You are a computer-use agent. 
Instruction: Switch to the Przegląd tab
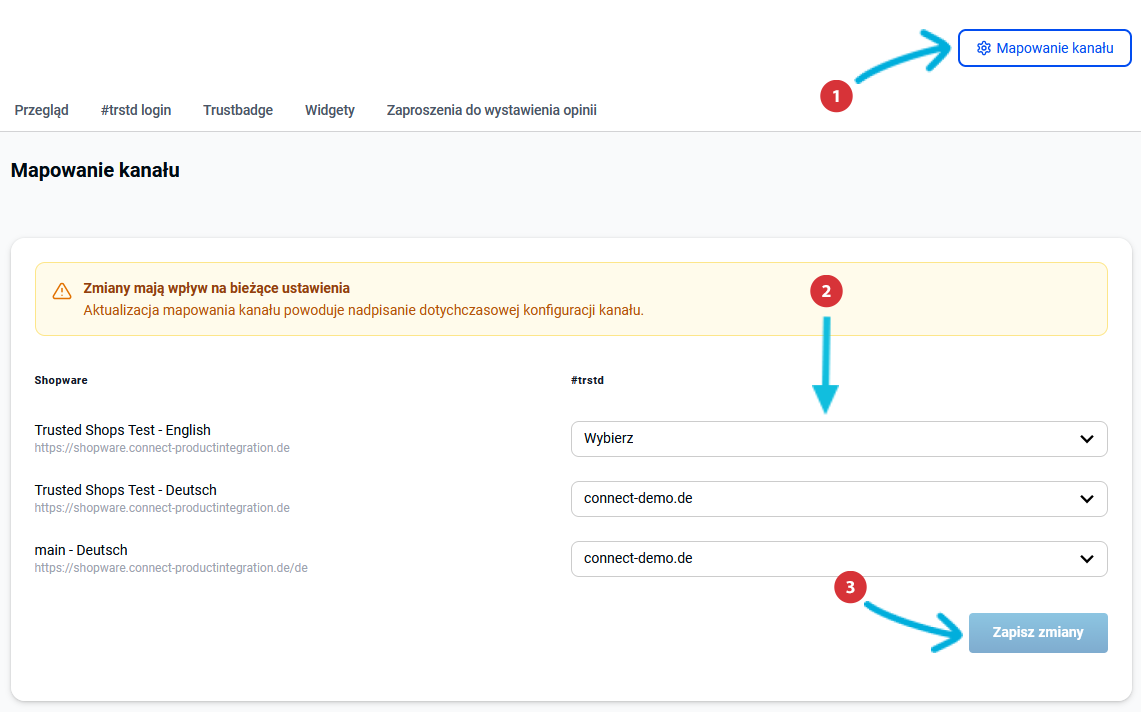(42, 110)
